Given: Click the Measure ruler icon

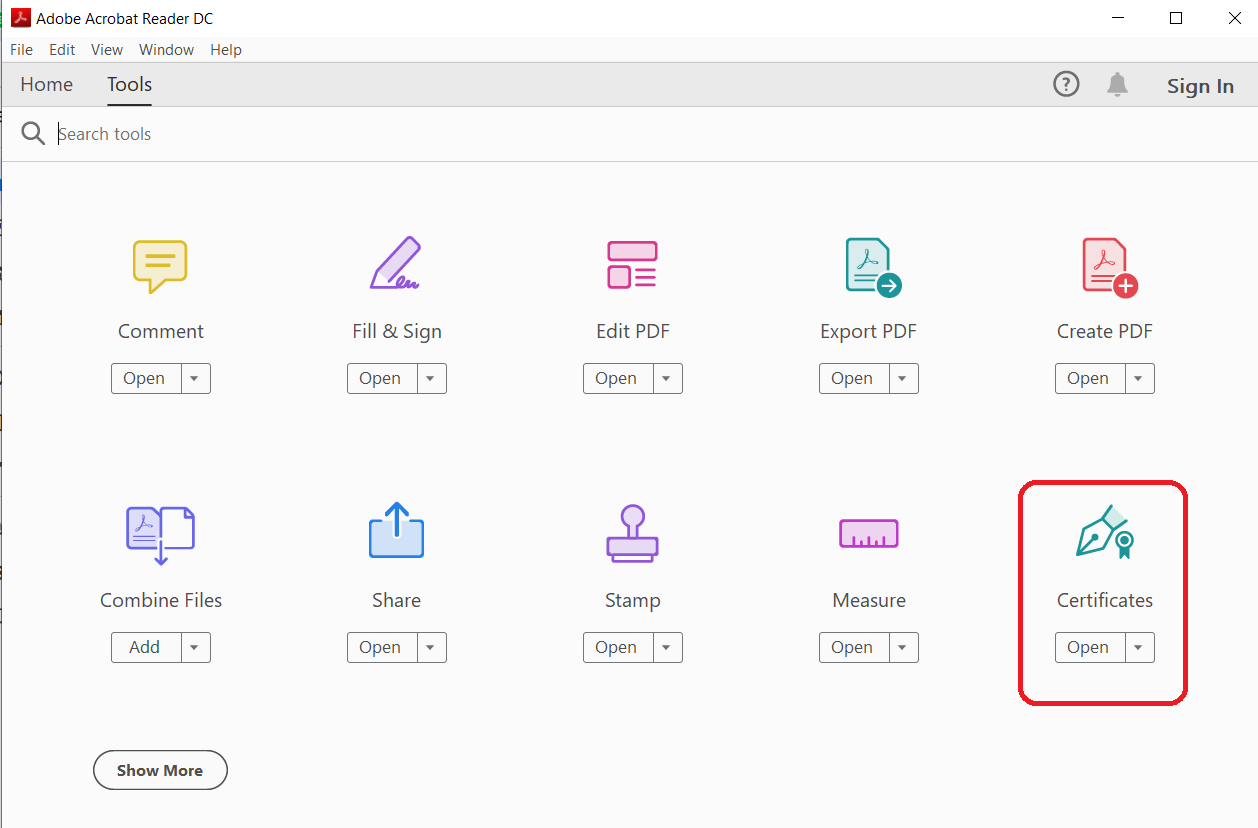Looking at the screenshot, I should pyautogui.click(x=868, y=534).
